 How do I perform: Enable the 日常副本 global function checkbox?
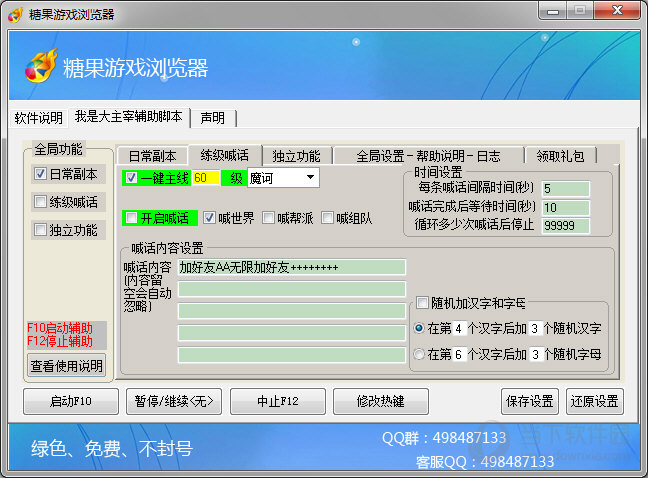[x=40, y=174]
